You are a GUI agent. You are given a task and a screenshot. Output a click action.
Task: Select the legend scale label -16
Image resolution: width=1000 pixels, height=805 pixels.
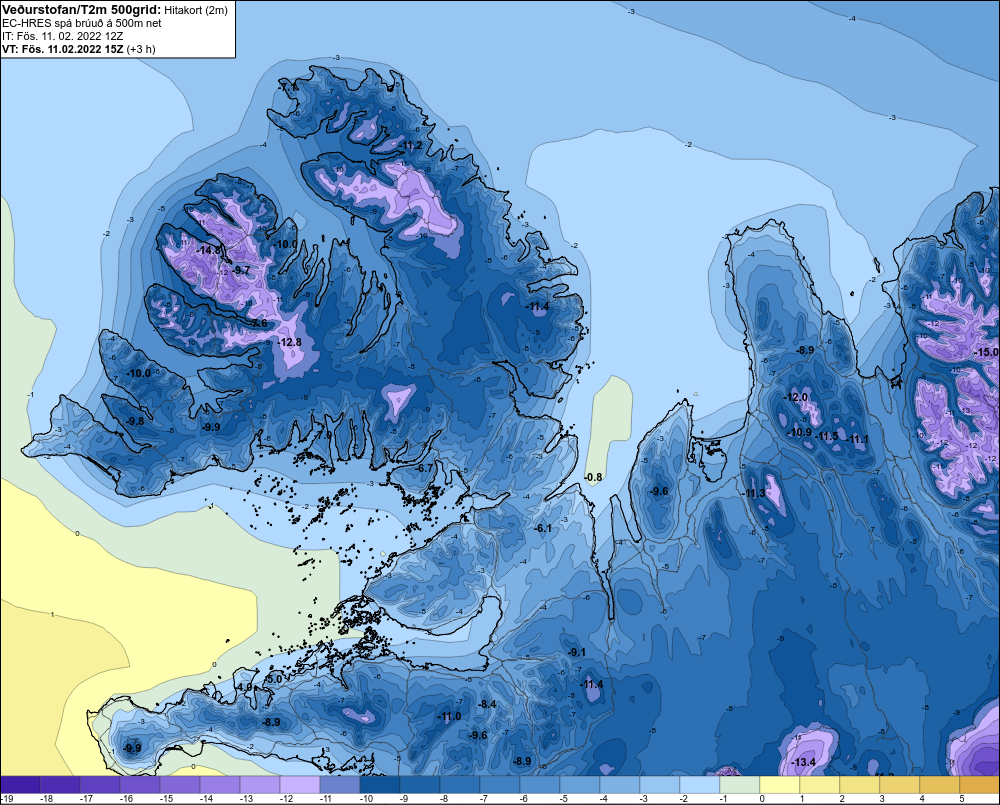coord(126,799)
